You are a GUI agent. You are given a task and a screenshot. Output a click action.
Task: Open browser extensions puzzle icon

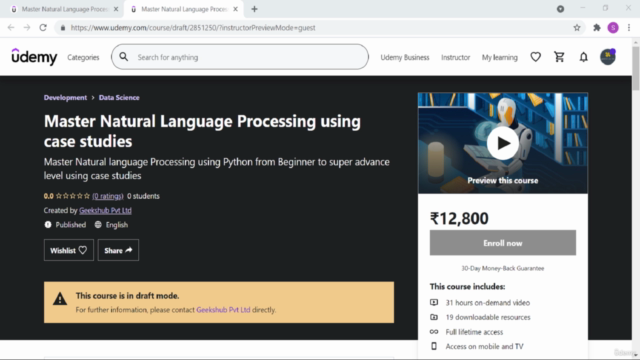(597, 28)
